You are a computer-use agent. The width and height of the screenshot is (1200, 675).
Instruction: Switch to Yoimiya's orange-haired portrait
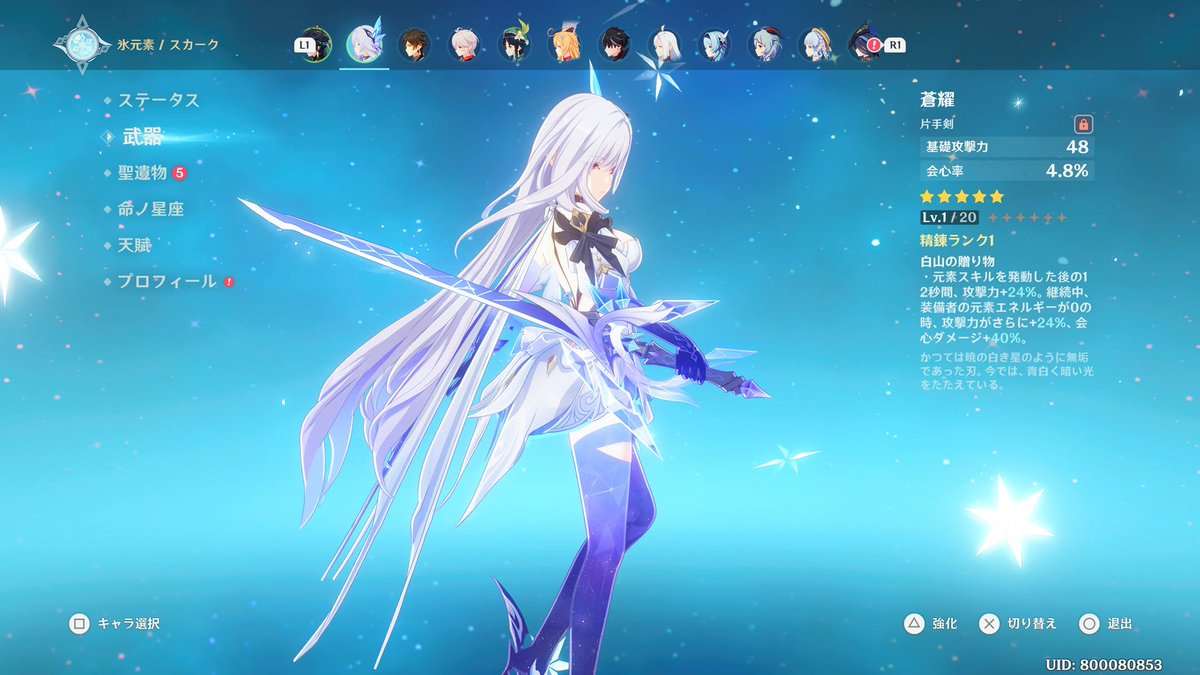[x=565, y=44]
